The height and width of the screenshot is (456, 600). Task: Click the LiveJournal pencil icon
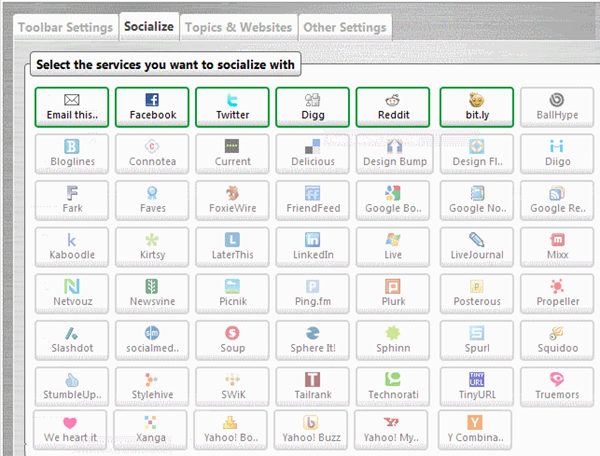point(477,240)
